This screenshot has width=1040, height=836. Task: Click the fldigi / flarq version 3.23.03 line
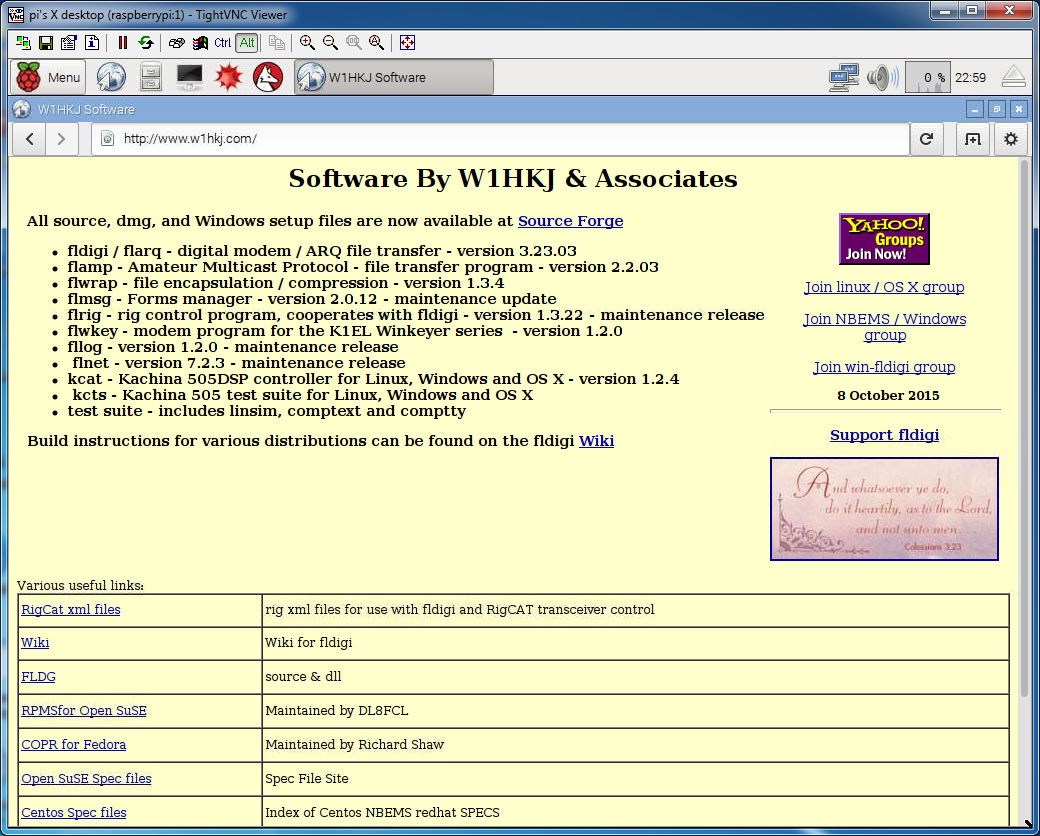pyautogui.click(x=322, y=251)
